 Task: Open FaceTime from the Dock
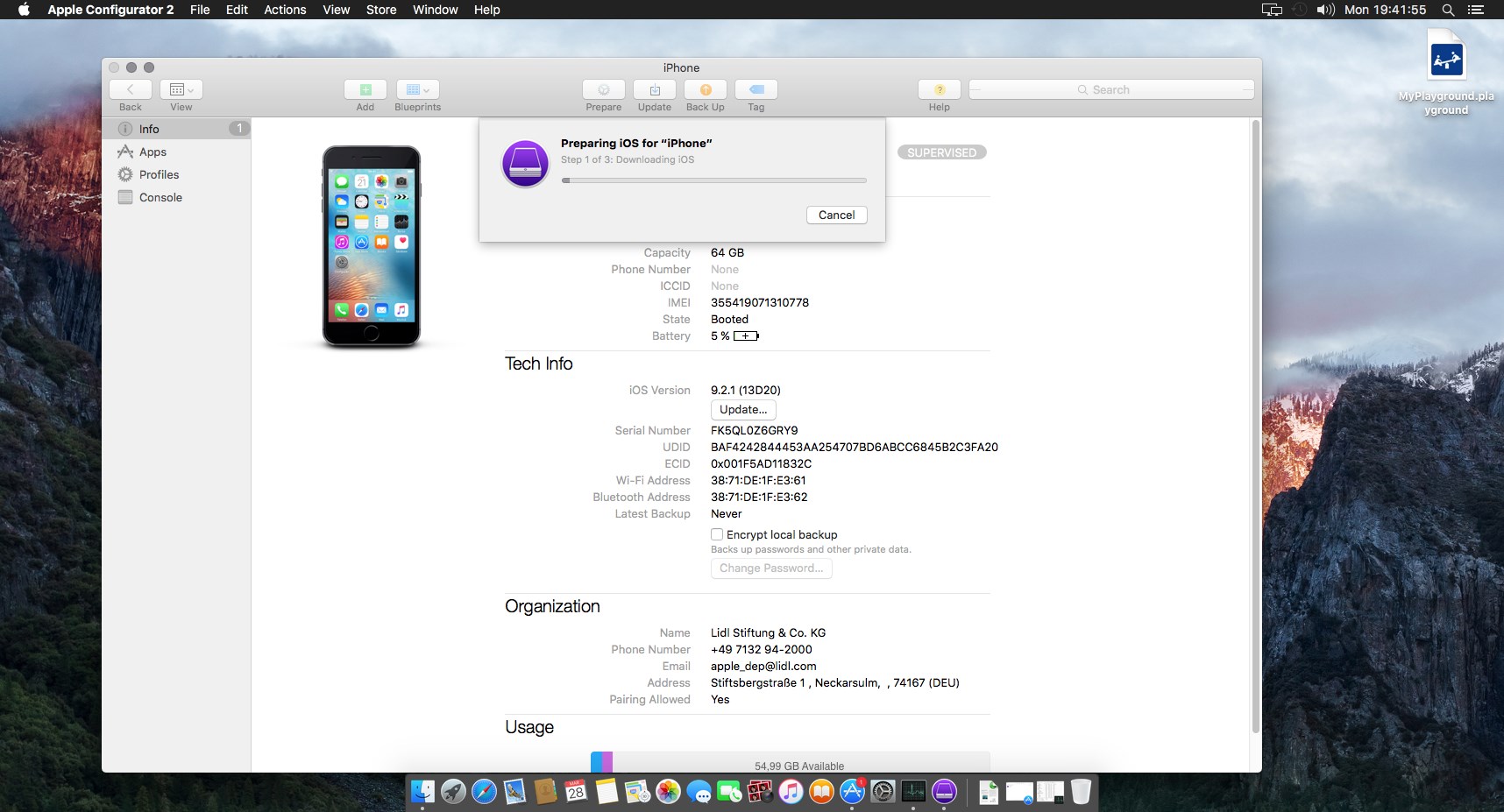(729, 792)
